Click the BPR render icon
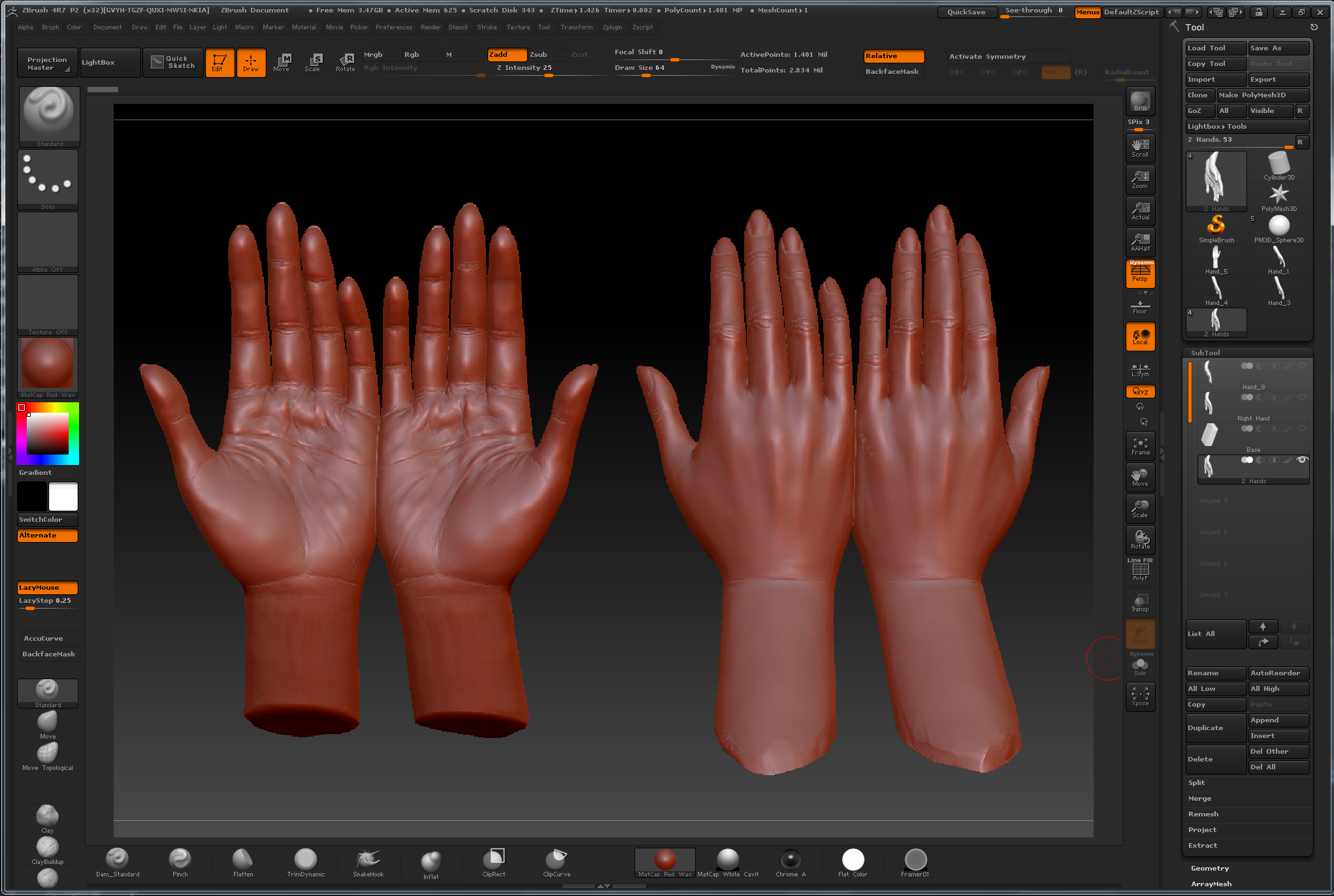Screen dimensions: 1334x896 click(1140, 101)
